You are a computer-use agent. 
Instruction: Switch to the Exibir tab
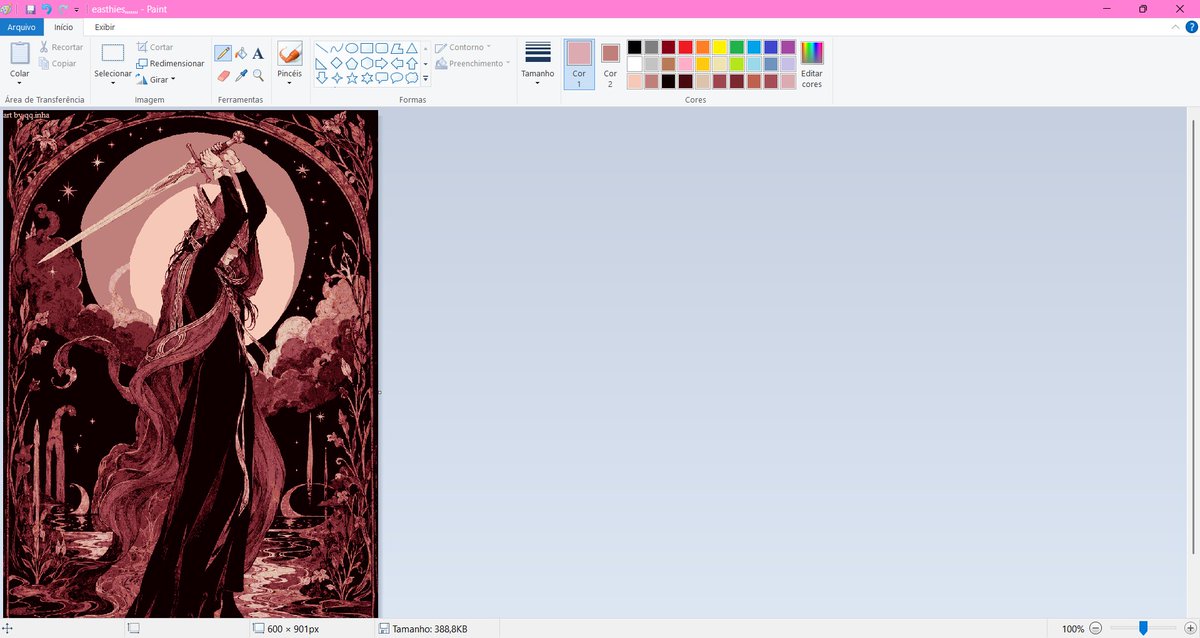104,27
